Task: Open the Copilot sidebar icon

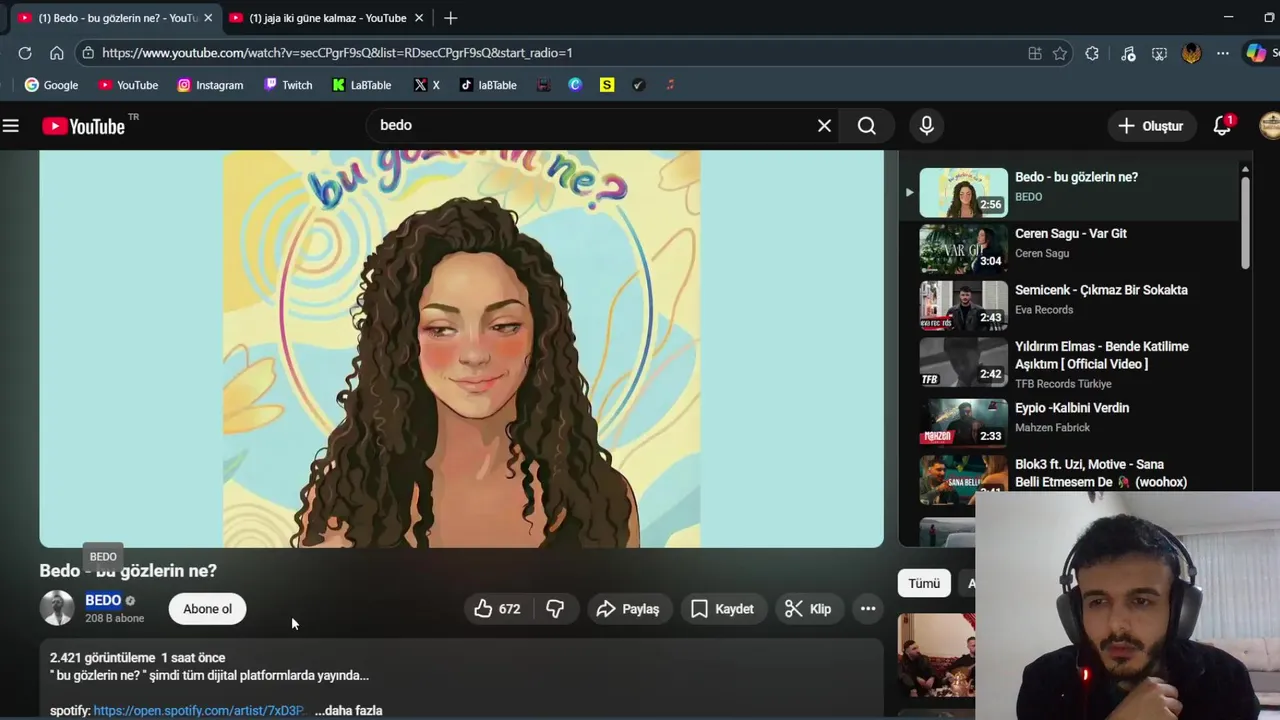Action: [1256, 53]
